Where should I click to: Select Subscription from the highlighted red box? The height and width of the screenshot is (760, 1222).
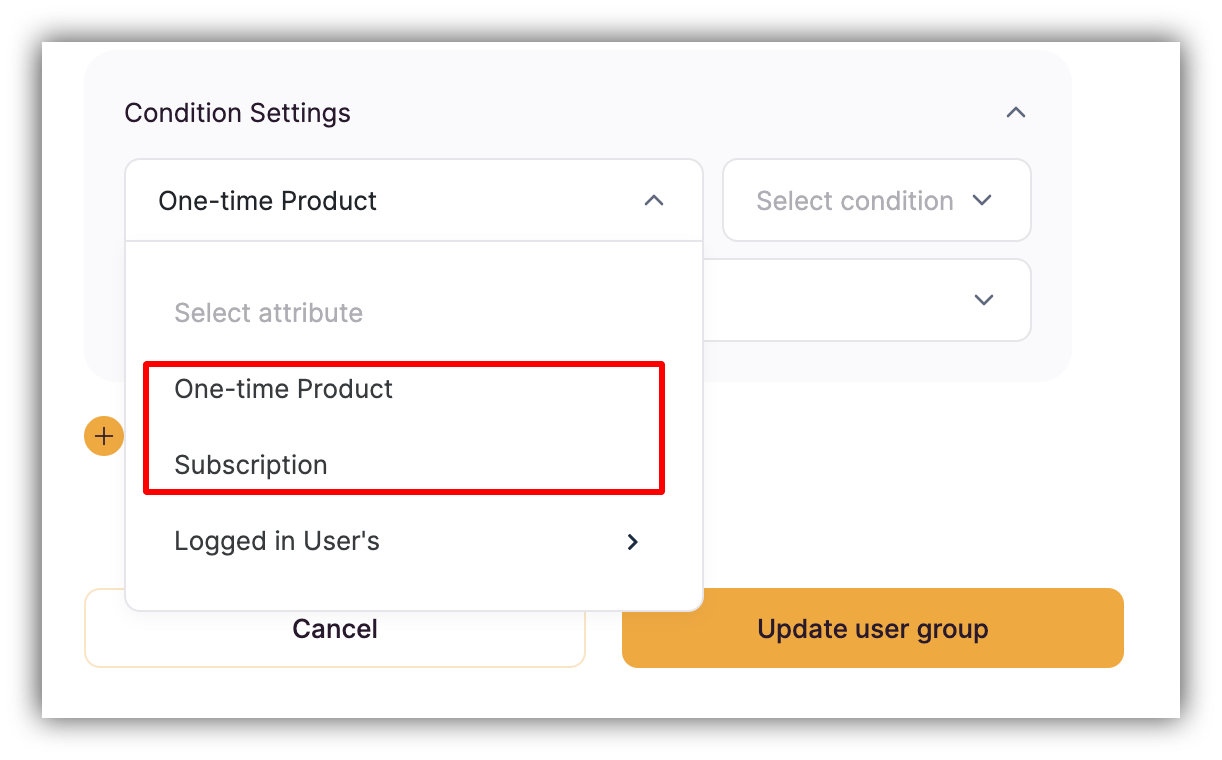pos(251,465)
